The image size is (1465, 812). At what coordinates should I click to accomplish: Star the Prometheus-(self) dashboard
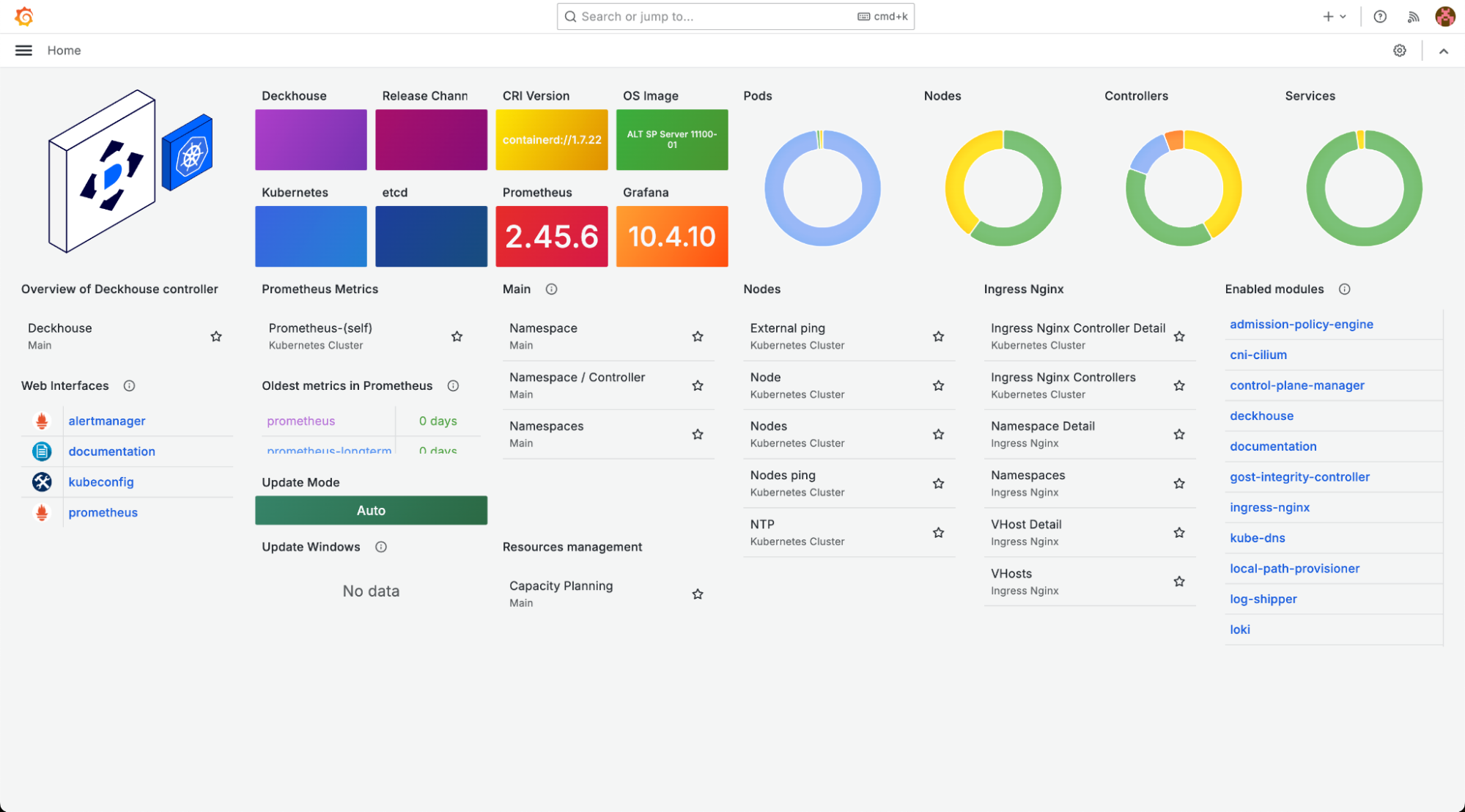click(x=457, y=336)
